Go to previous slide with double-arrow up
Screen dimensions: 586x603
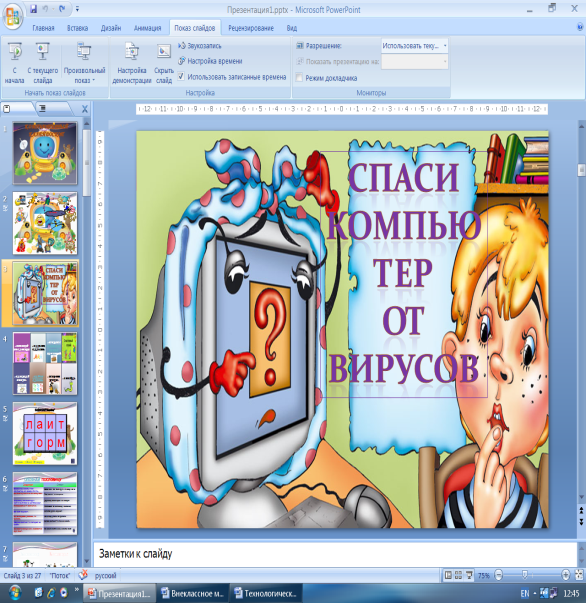pos(581,510)
